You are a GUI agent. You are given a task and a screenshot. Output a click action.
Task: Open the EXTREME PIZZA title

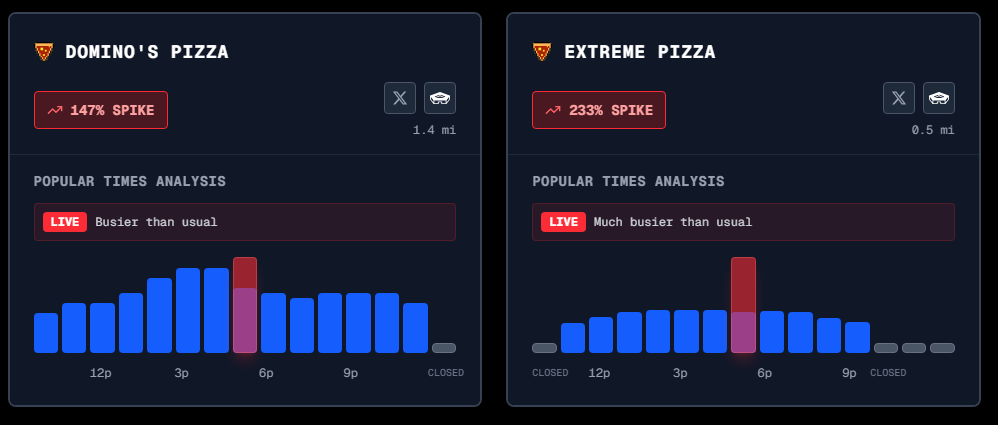pyautogui.click(x=640, y=52)
